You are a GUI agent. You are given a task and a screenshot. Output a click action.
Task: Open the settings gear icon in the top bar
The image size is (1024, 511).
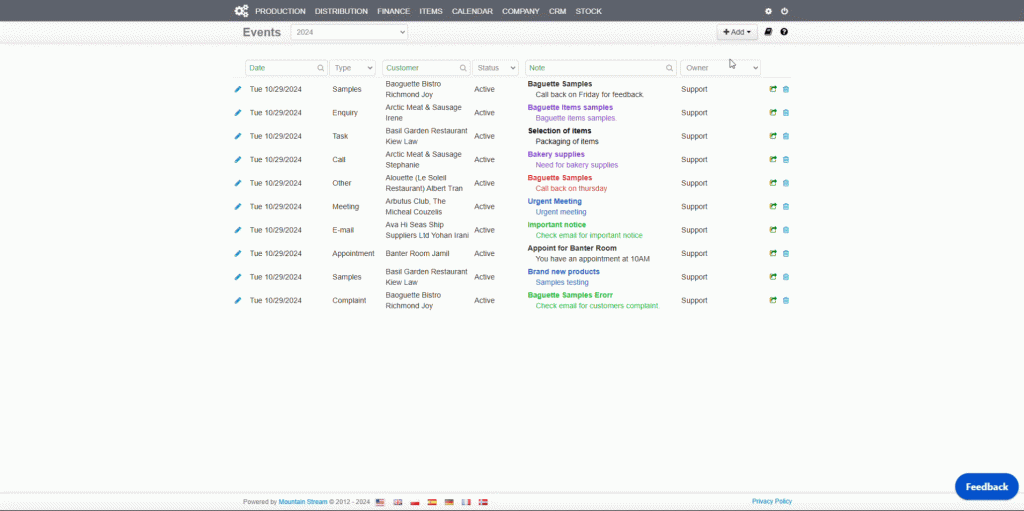click(768, 11)
